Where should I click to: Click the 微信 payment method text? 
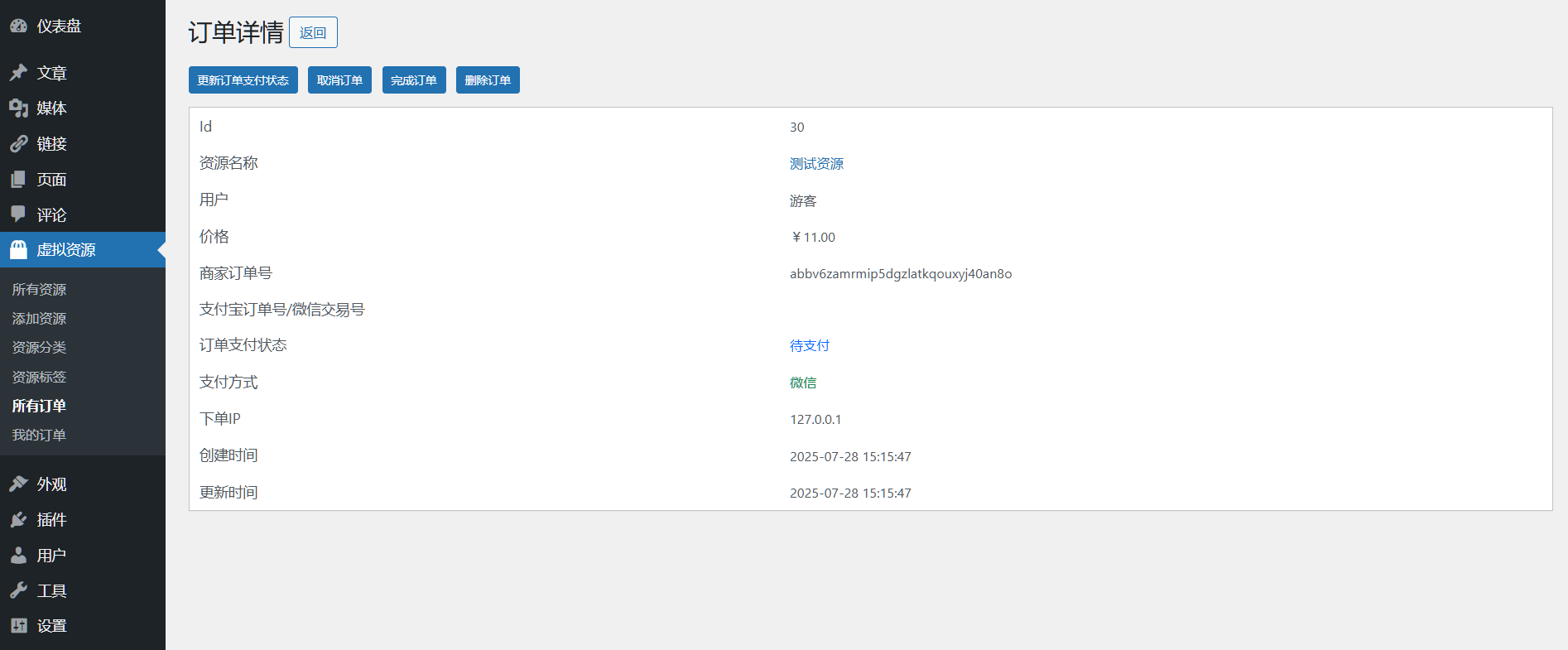[803, 383]
